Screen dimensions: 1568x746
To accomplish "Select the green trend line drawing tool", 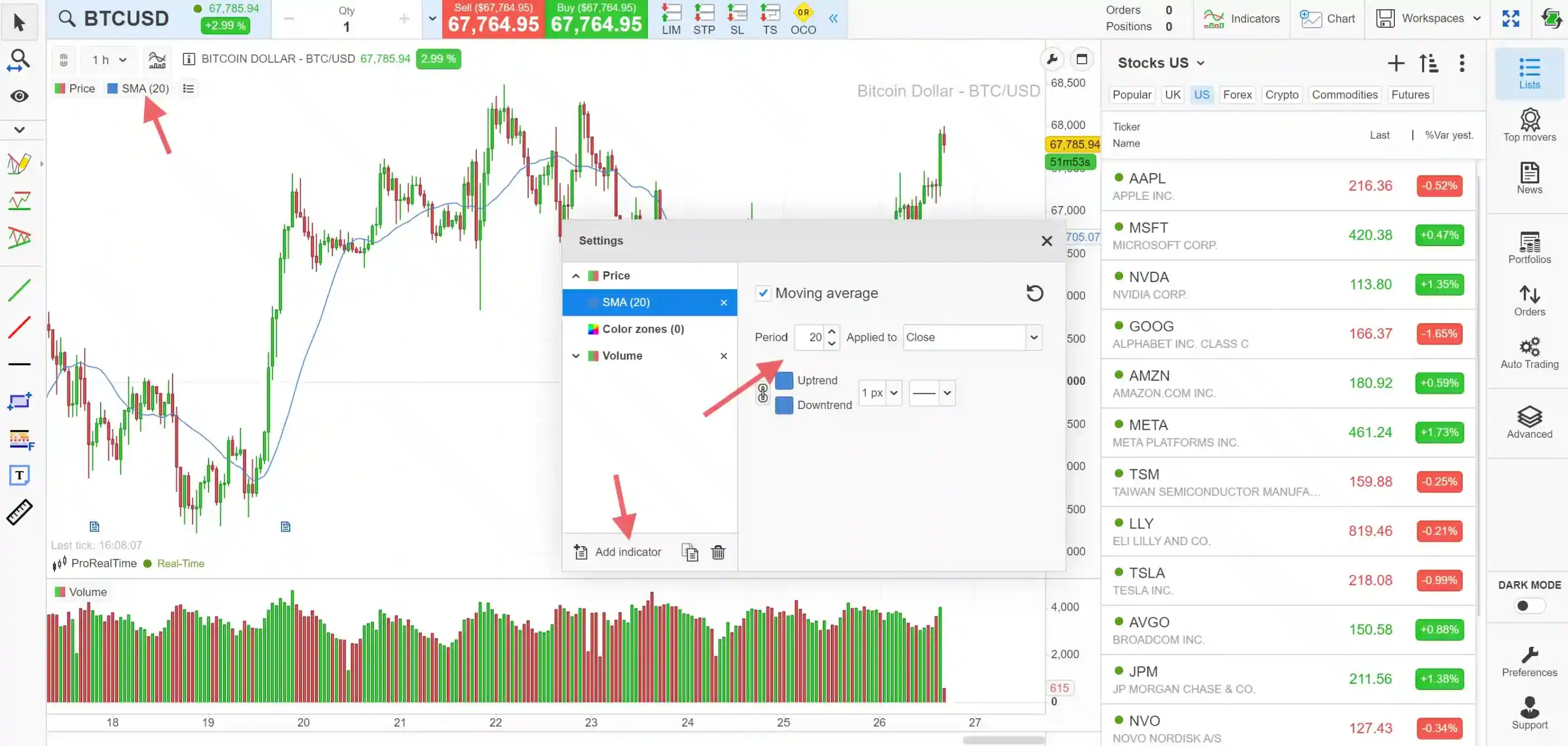I will coord(20,290).
